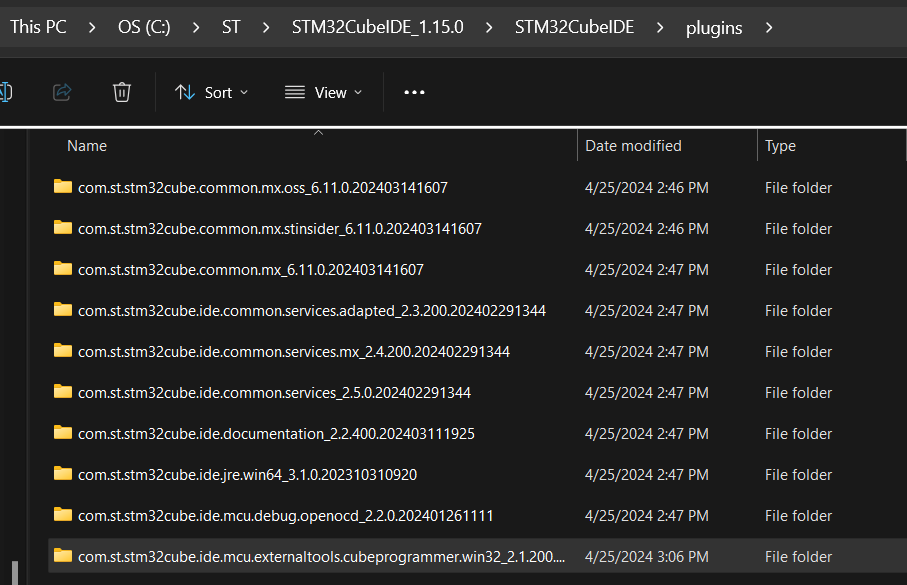Click folder icon of mcu.debug.openocd folder
The image size is (907, 585).
(62, 515)
